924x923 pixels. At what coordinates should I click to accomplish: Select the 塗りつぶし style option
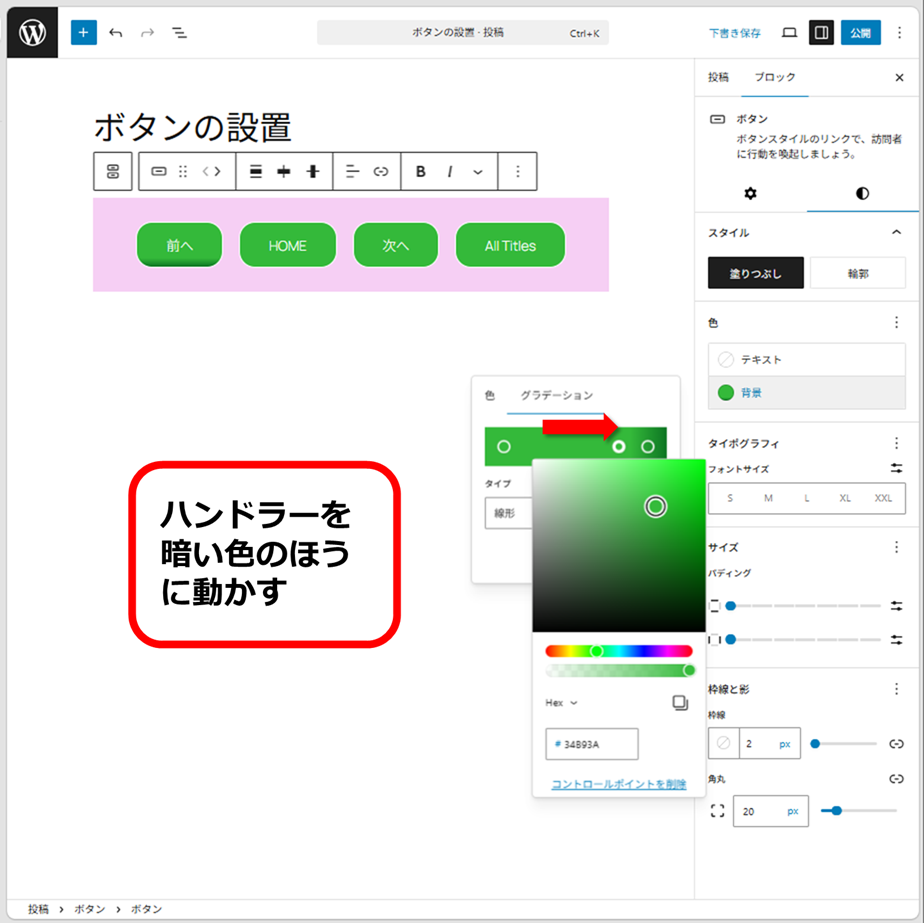tap(755, 273)
